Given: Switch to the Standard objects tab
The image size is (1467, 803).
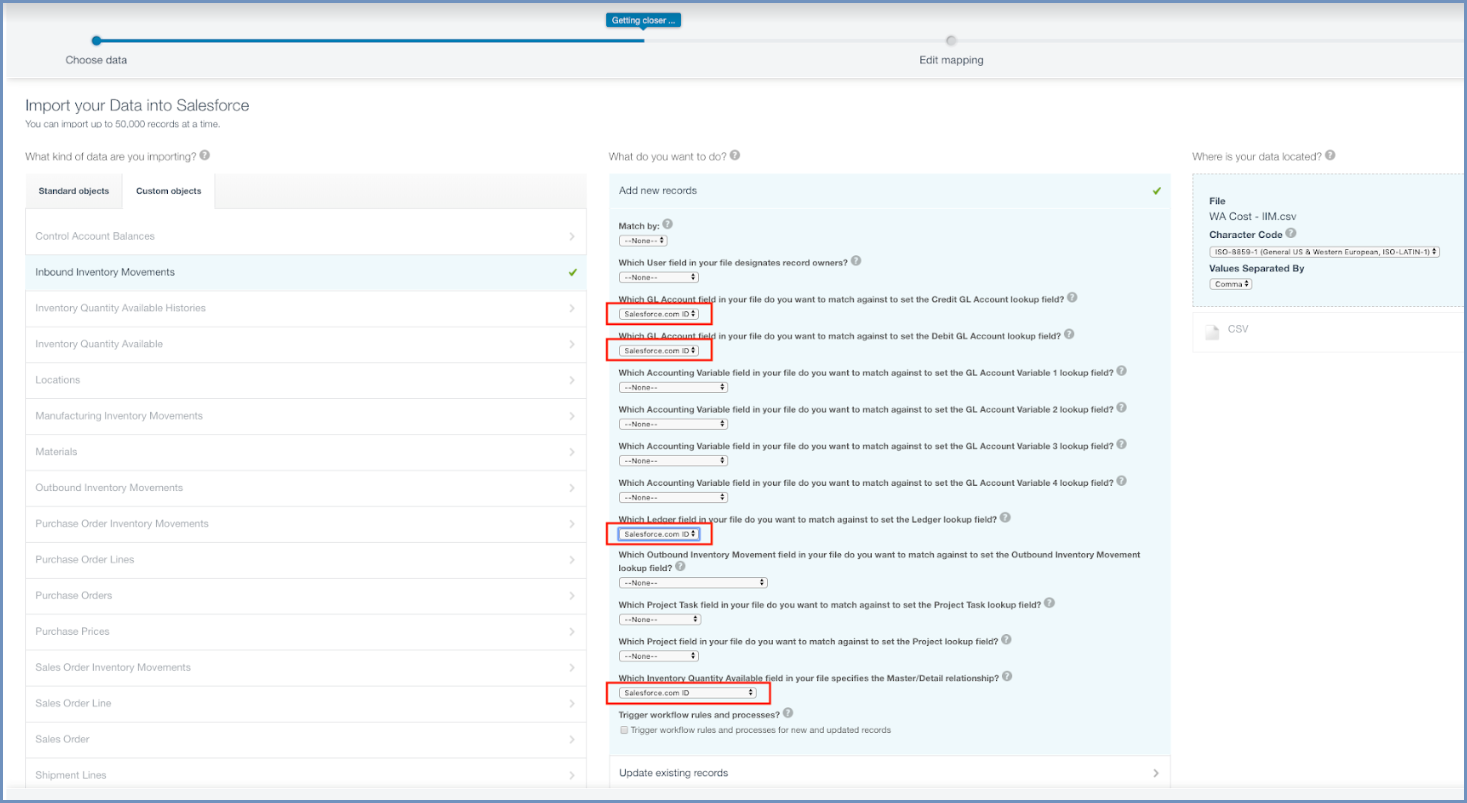Looking at the screenshot, I should 74,191.
